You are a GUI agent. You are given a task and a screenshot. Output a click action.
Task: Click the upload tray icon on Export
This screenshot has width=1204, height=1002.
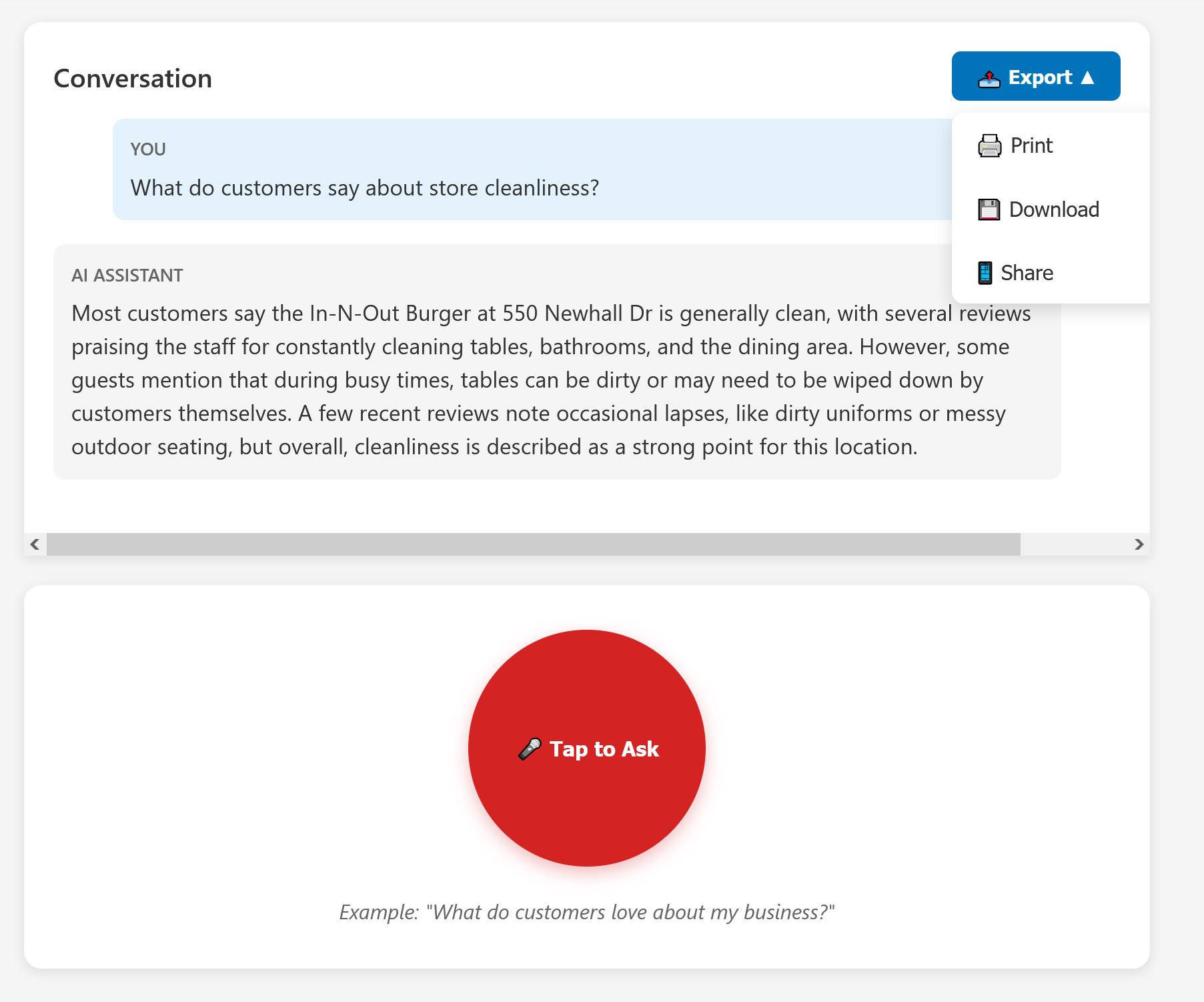tap(989, 79)
